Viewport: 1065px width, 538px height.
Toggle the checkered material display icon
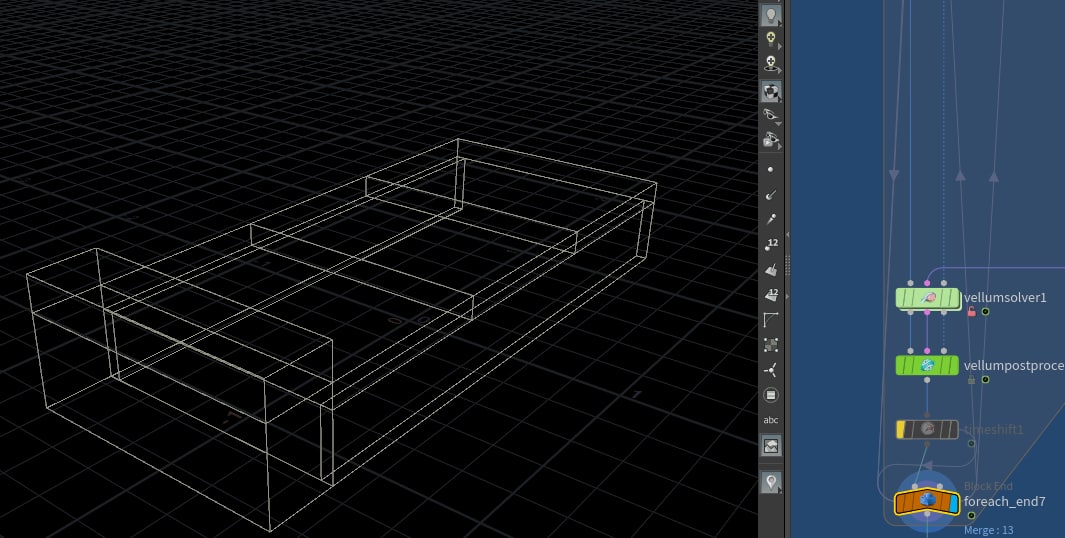pyautogui.click(x=771, y=90)
